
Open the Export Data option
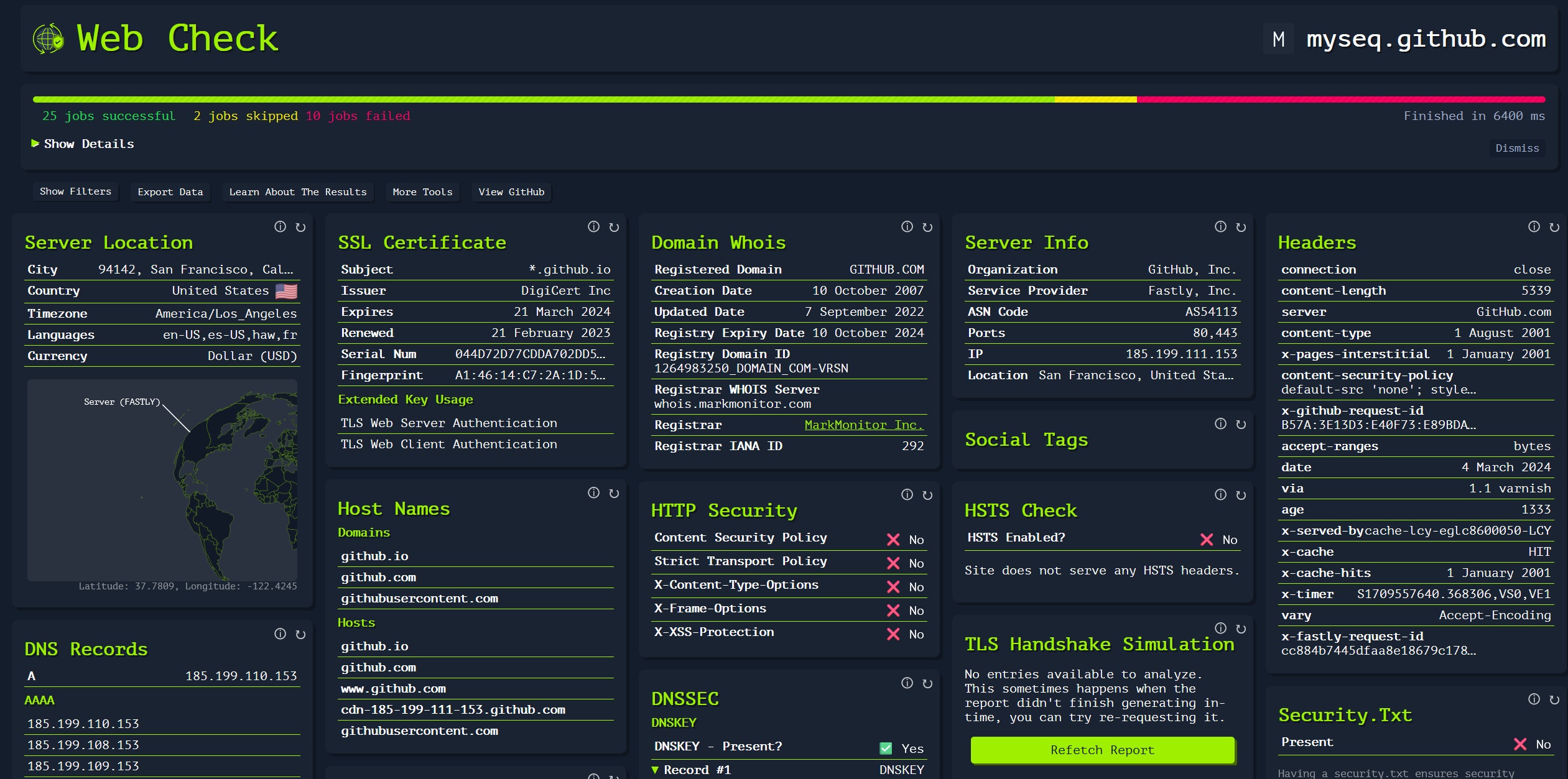pos(170,192)
